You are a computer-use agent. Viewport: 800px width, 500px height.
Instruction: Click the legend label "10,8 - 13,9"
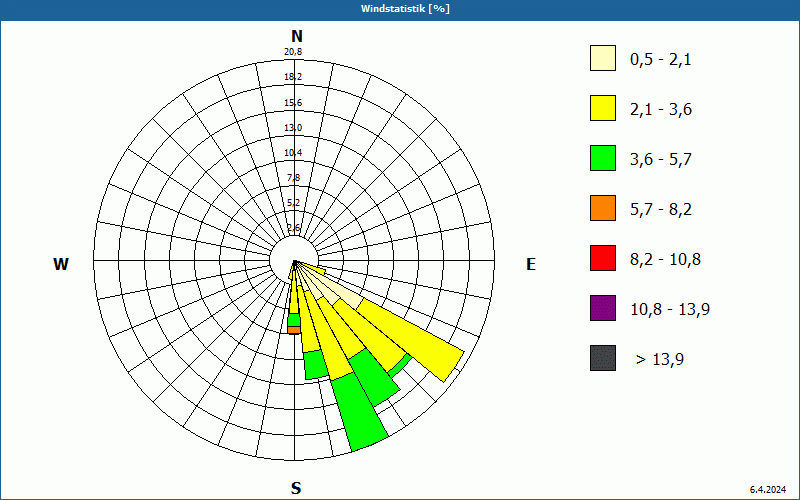coord(670,310)
